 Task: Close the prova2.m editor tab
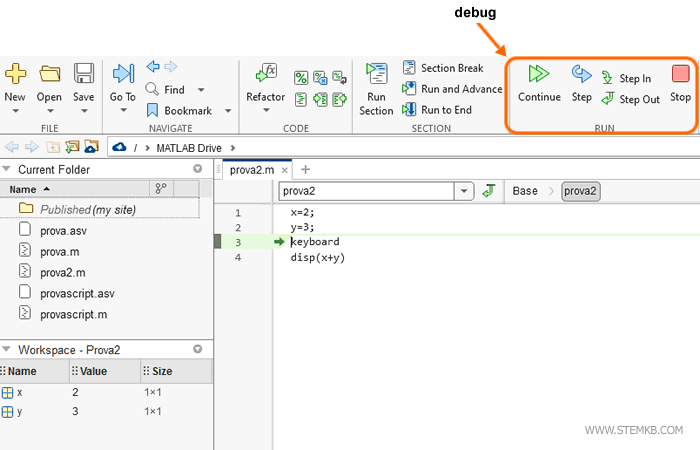point(284,170)
